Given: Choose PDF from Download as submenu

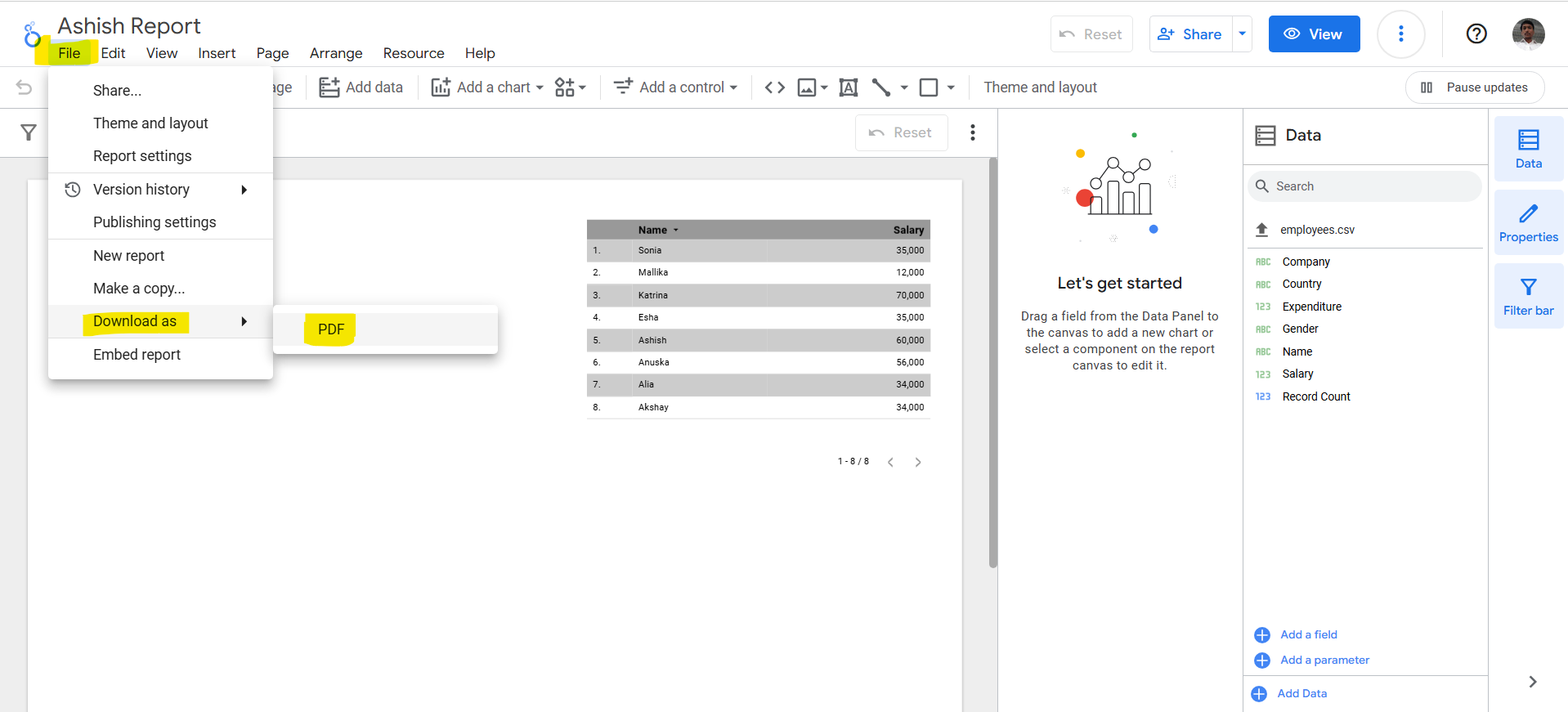Looking at the screenshot, I should pos(331,329).
